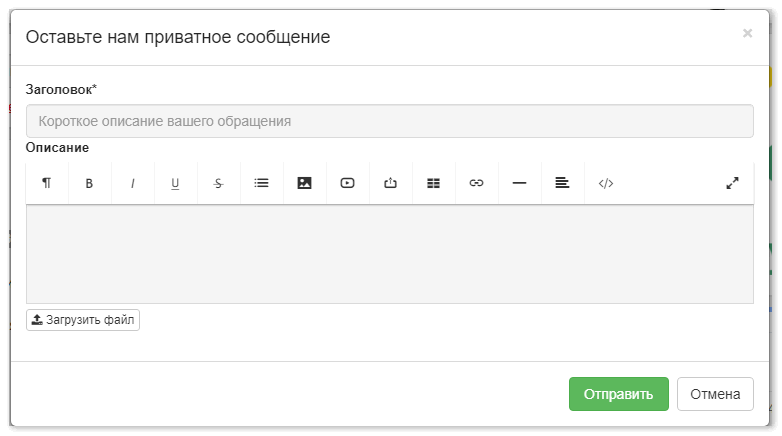
Task: Toggle bold text formatting
Action: (89, 183)
